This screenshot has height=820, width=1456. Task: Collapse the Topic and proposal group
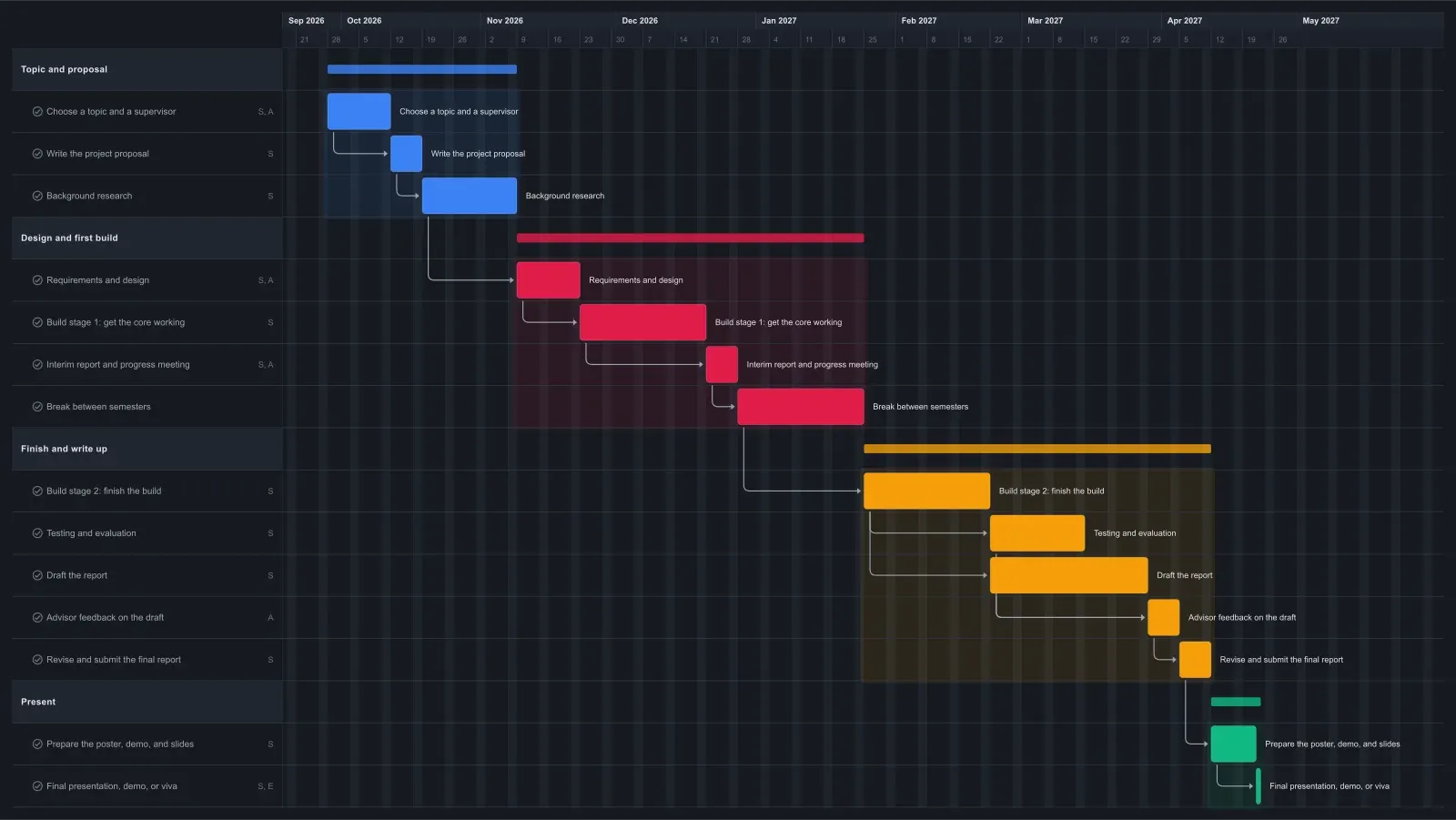147,69
